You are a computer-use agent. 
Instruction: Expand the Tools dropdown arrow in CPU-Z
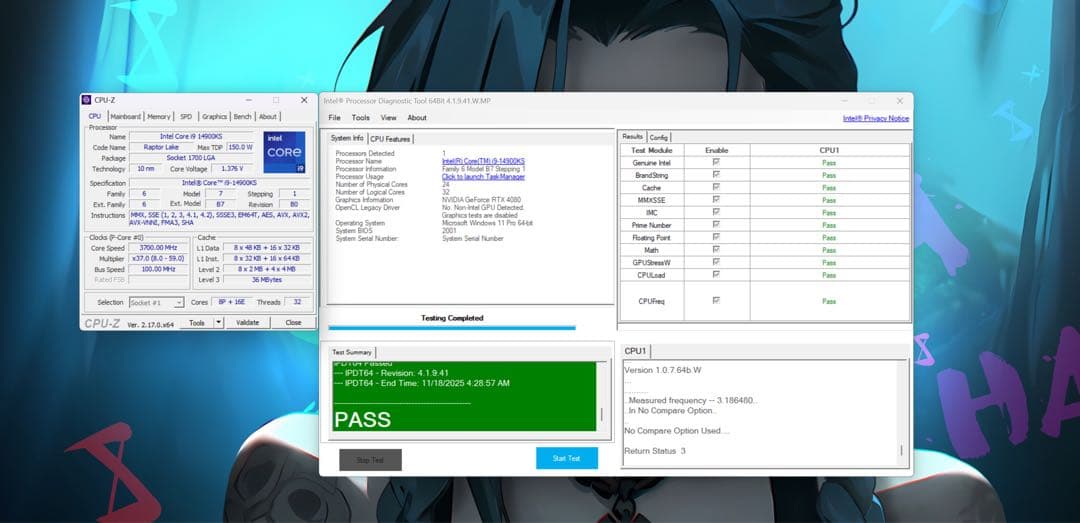219,322
